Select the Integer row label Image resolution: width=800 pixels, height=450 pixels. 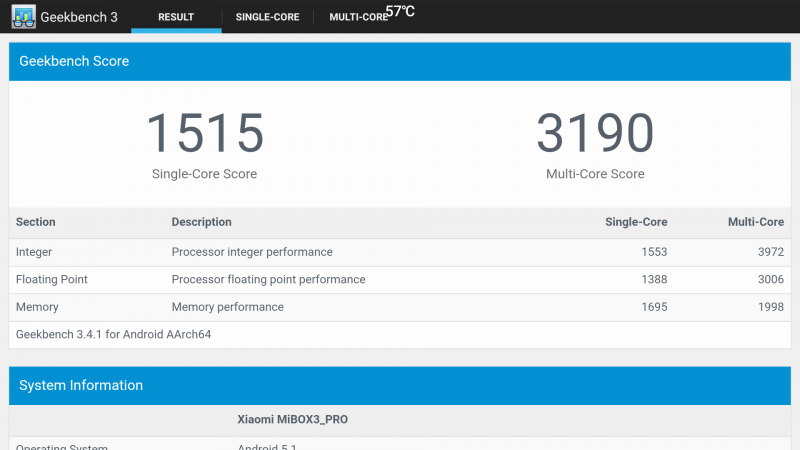34,252
